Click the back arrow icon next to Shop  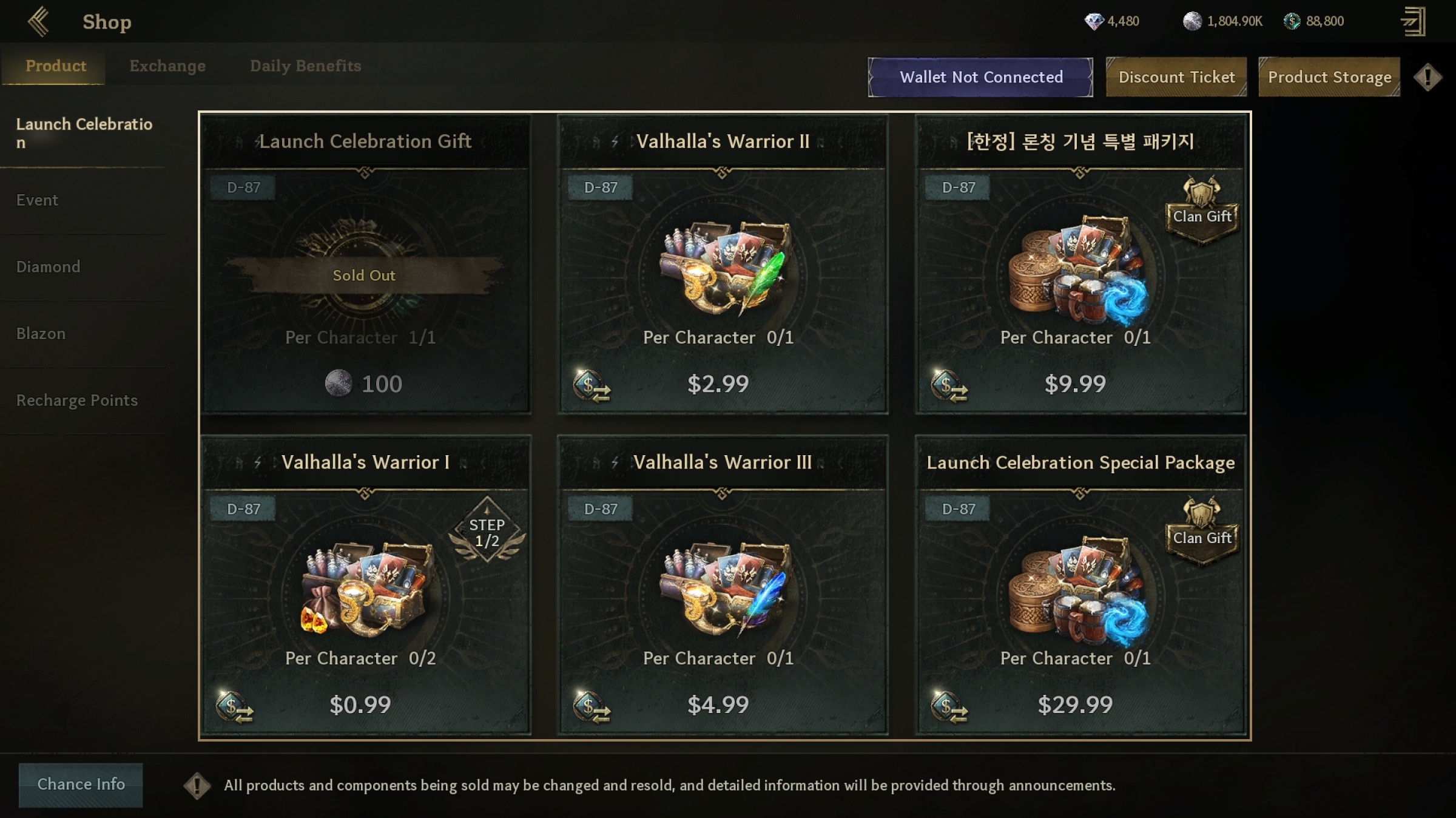[x=39, y=22]
